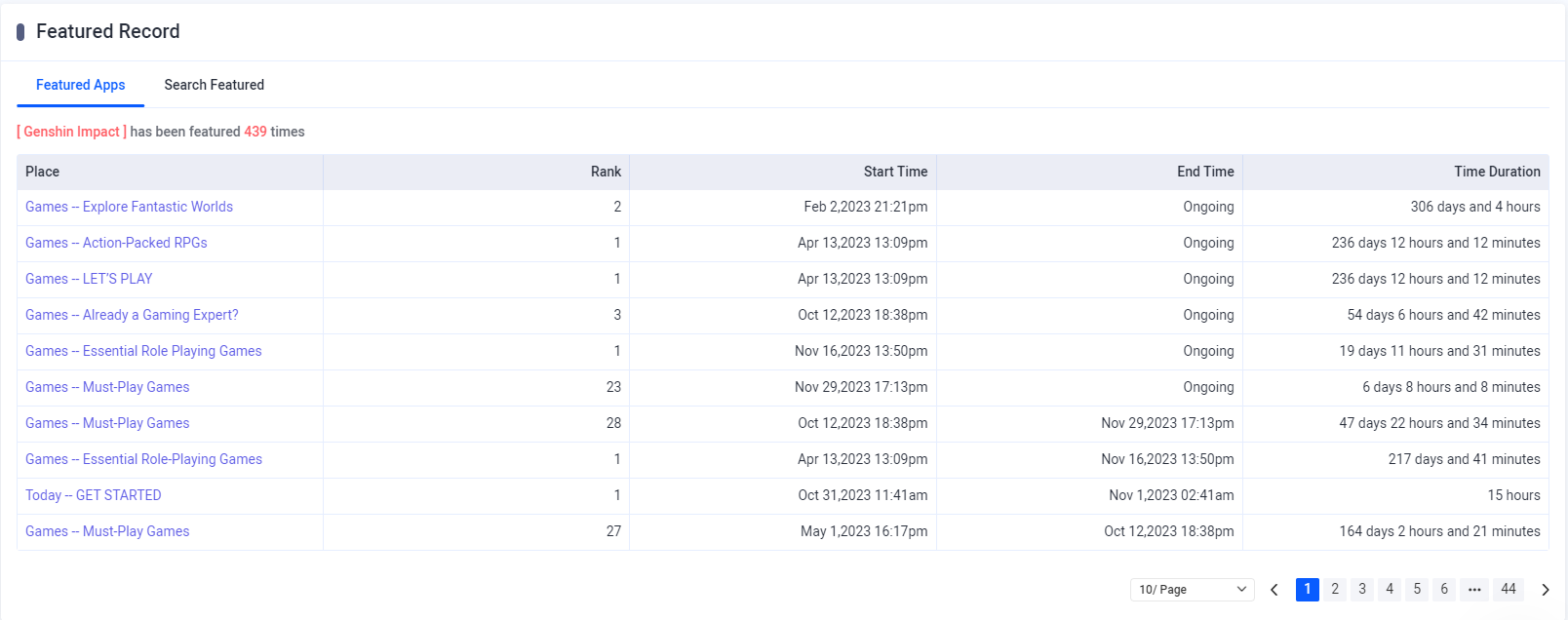
Task: Open Must-Play Games link with rank 23
Action: tap(107, 387)
